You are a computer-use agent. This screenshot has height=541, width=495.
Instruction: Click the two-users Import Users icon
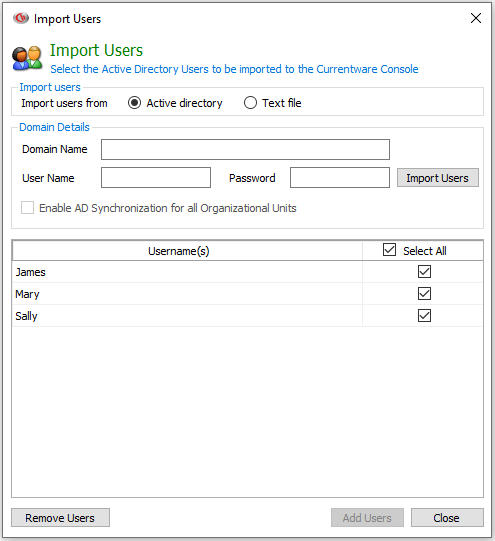coord(27,58)
